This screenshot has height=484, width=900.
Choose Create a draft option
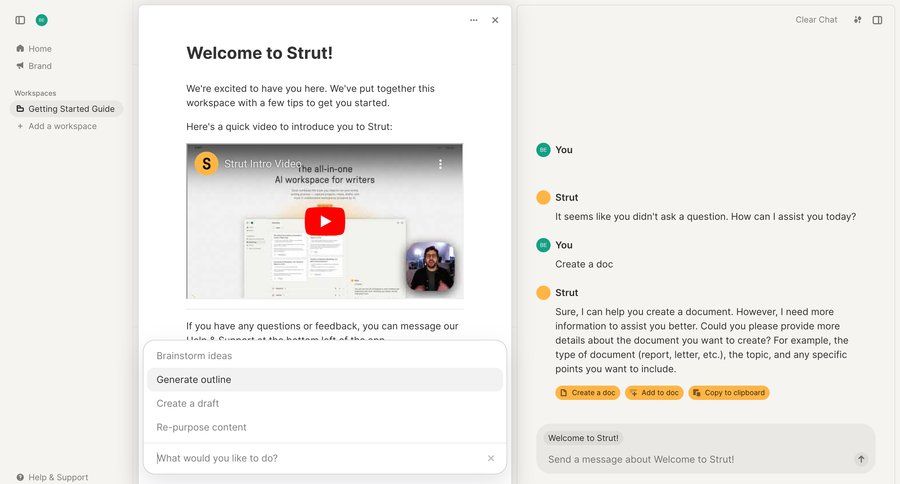click(325, 404)
